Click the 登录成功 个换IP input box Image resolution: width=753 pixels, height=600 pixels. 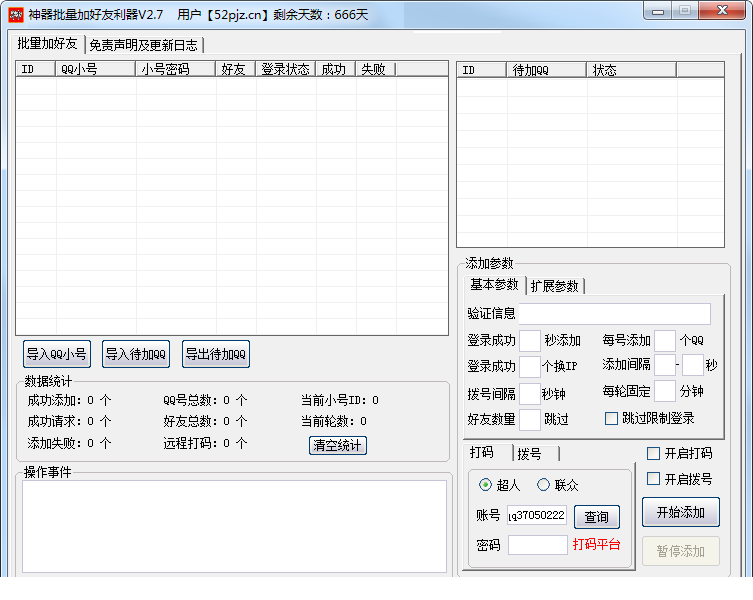[x=530, y=366]
